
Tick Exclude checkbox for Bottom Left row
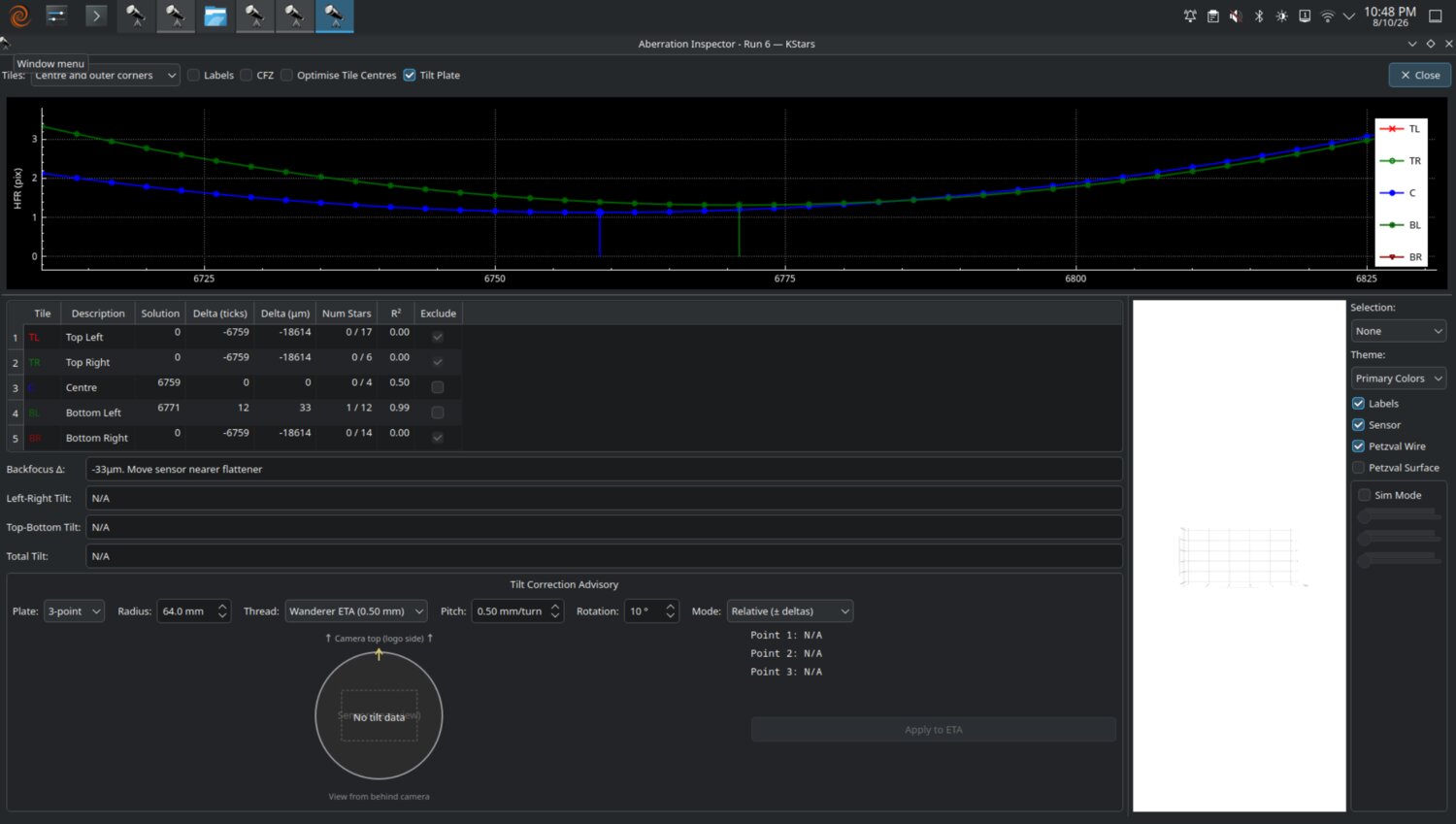coord(438,412)
